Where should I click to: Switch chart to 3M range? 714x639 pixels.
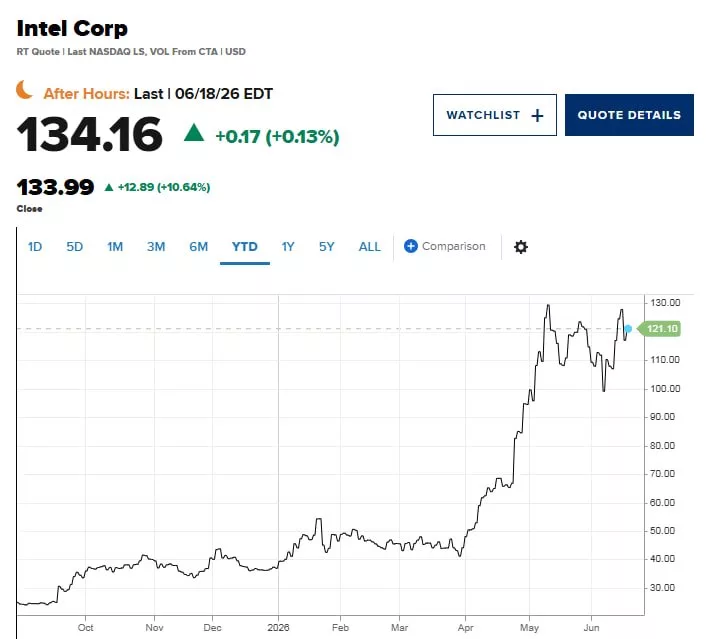coord(156,247)
